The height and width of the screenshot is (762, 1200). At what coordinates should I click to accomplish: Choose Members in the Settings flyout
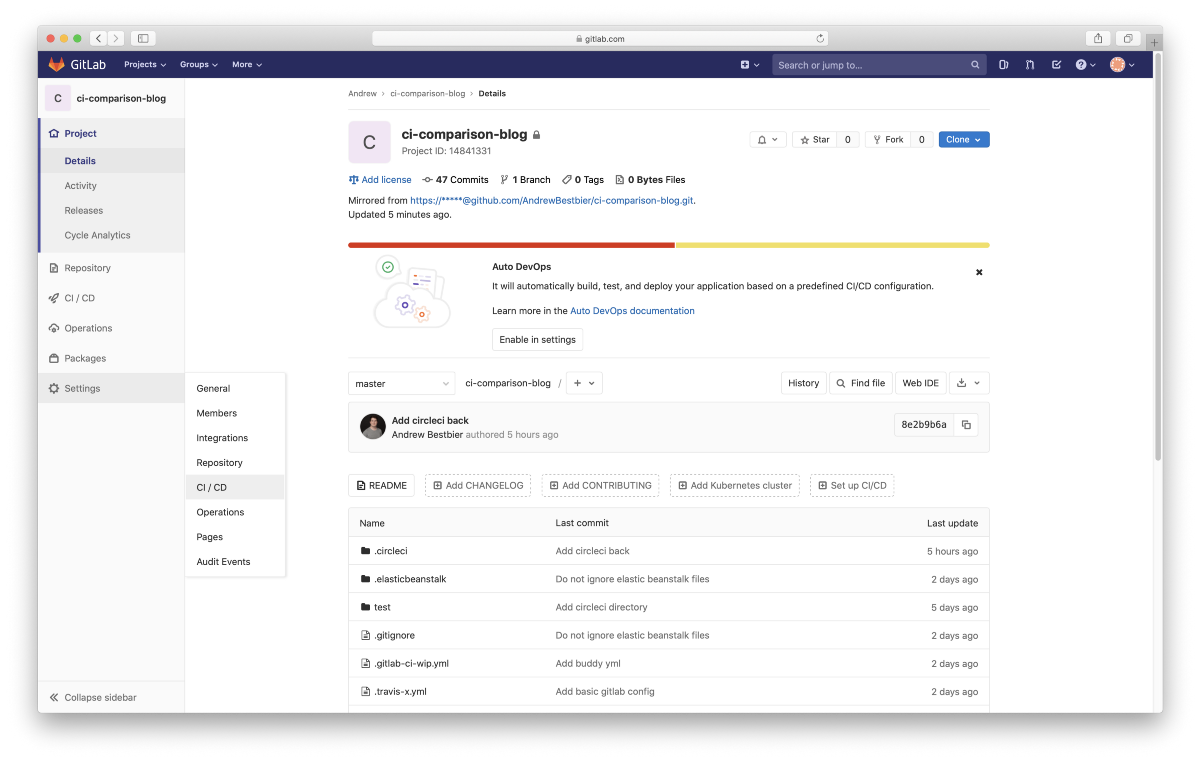coord(235,413)
